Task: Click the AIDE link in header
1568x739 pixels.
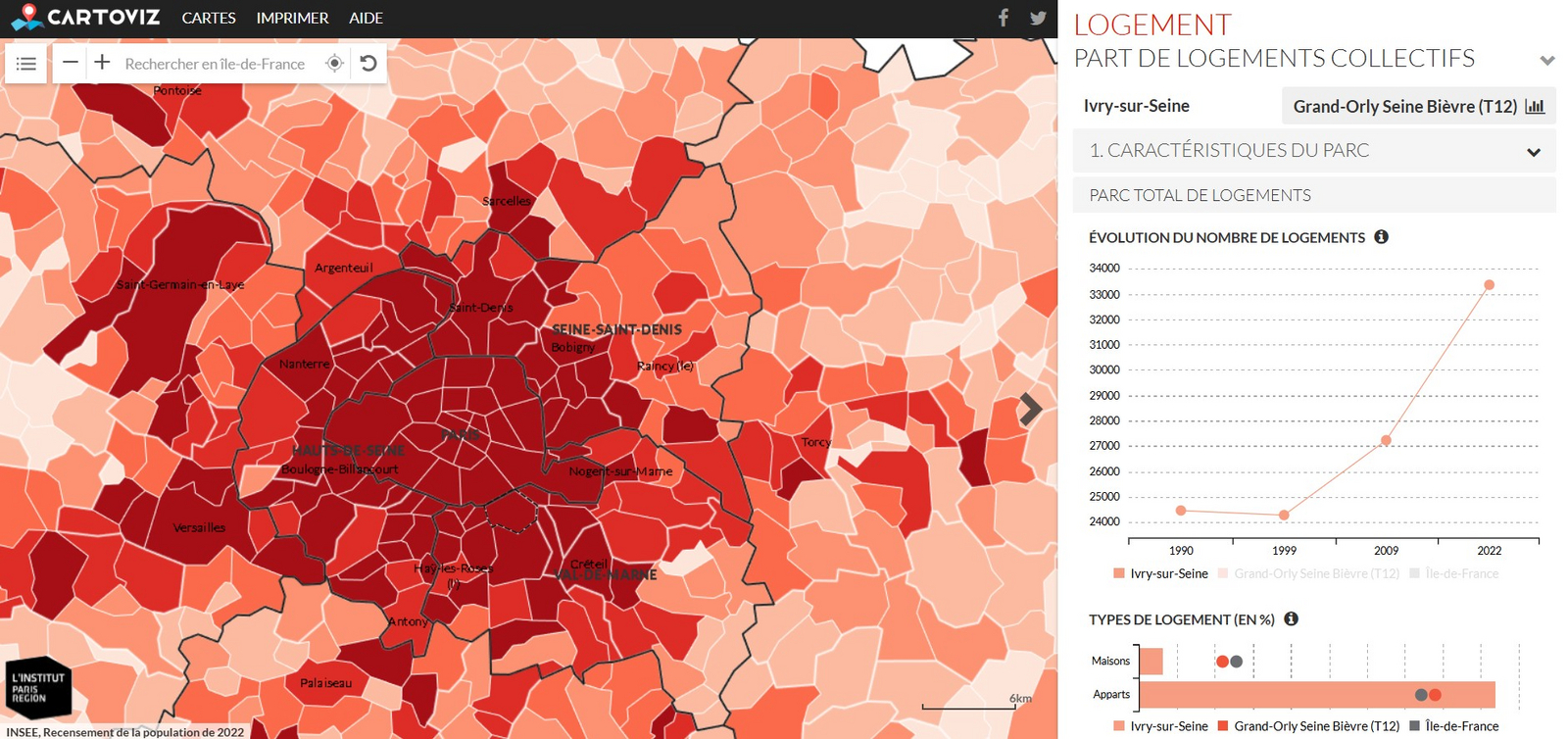Action: [366, 18]
